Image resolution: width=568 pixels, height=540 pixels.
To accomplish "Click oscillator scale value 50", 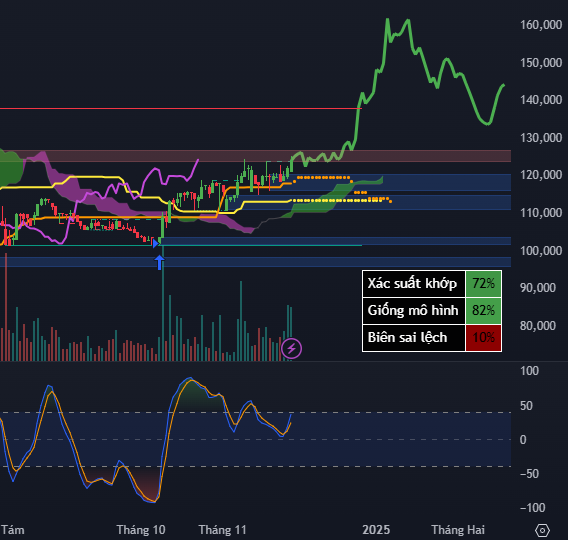I will coord(526,406).
